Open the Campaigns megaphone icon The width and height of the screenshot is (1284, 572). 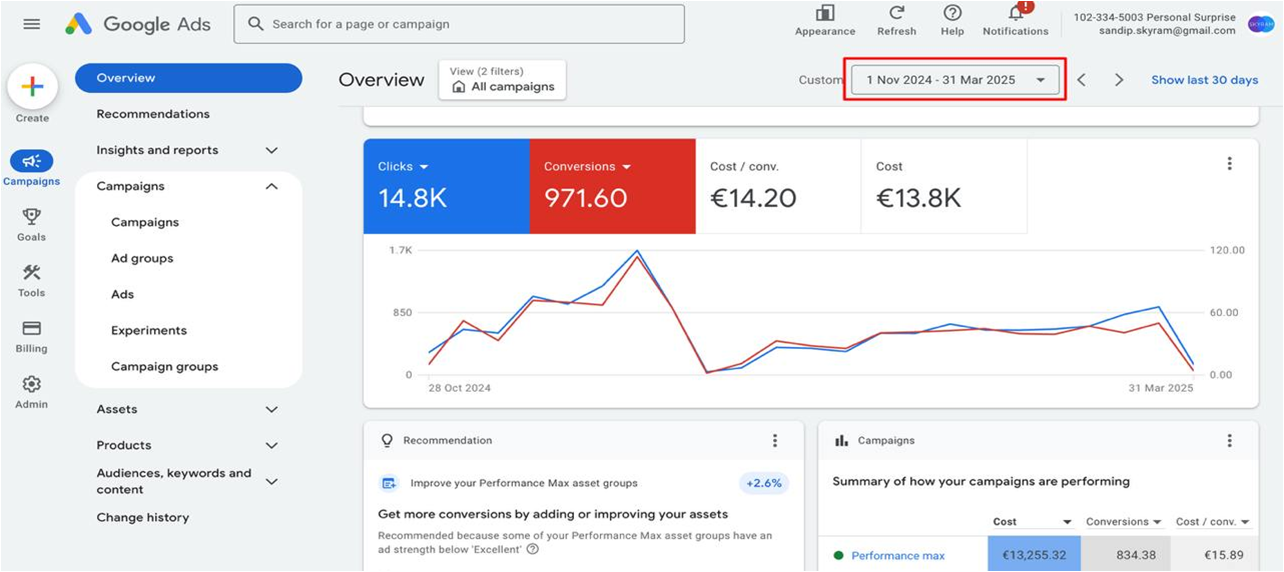click(x=31, y=161)
